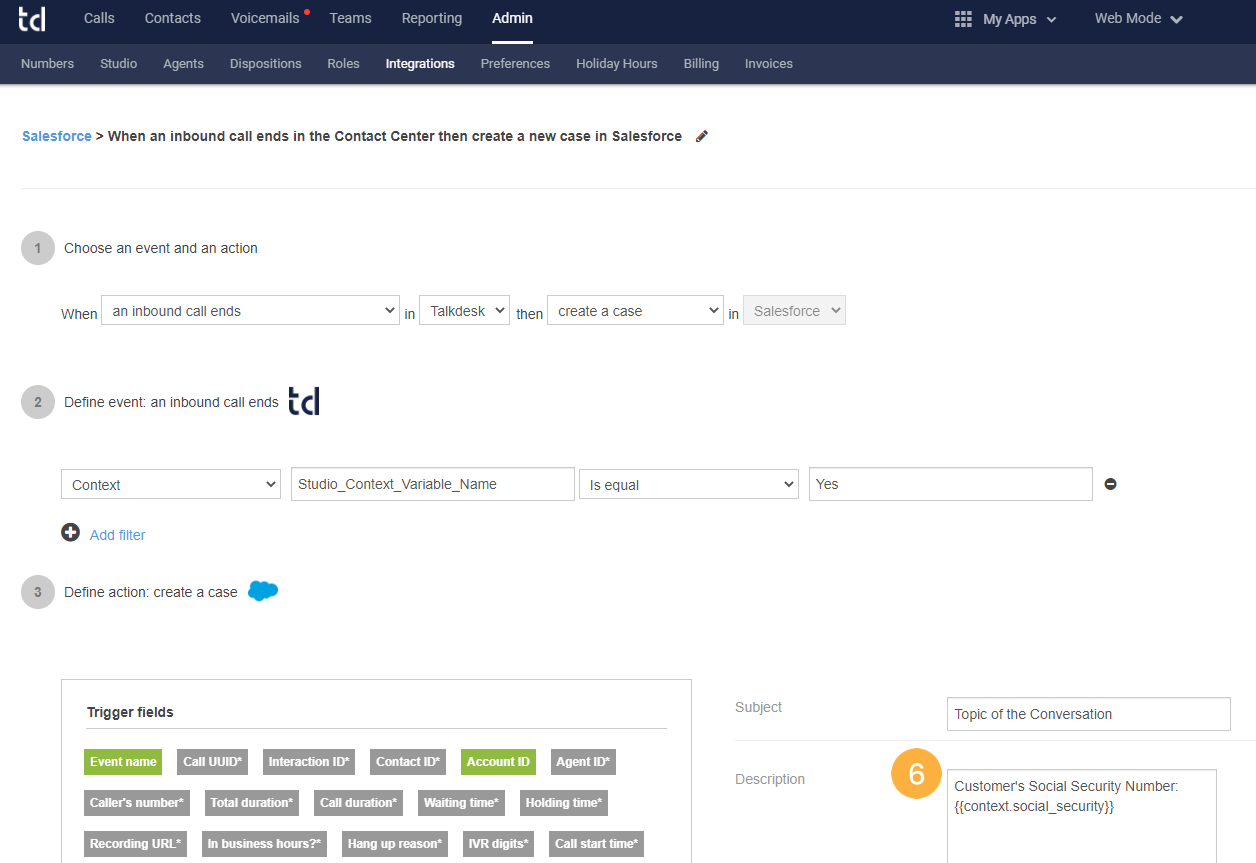Open the Contacts tab
The width and height of the screenshot is (1256, 863).
click(x=172, y=19)
